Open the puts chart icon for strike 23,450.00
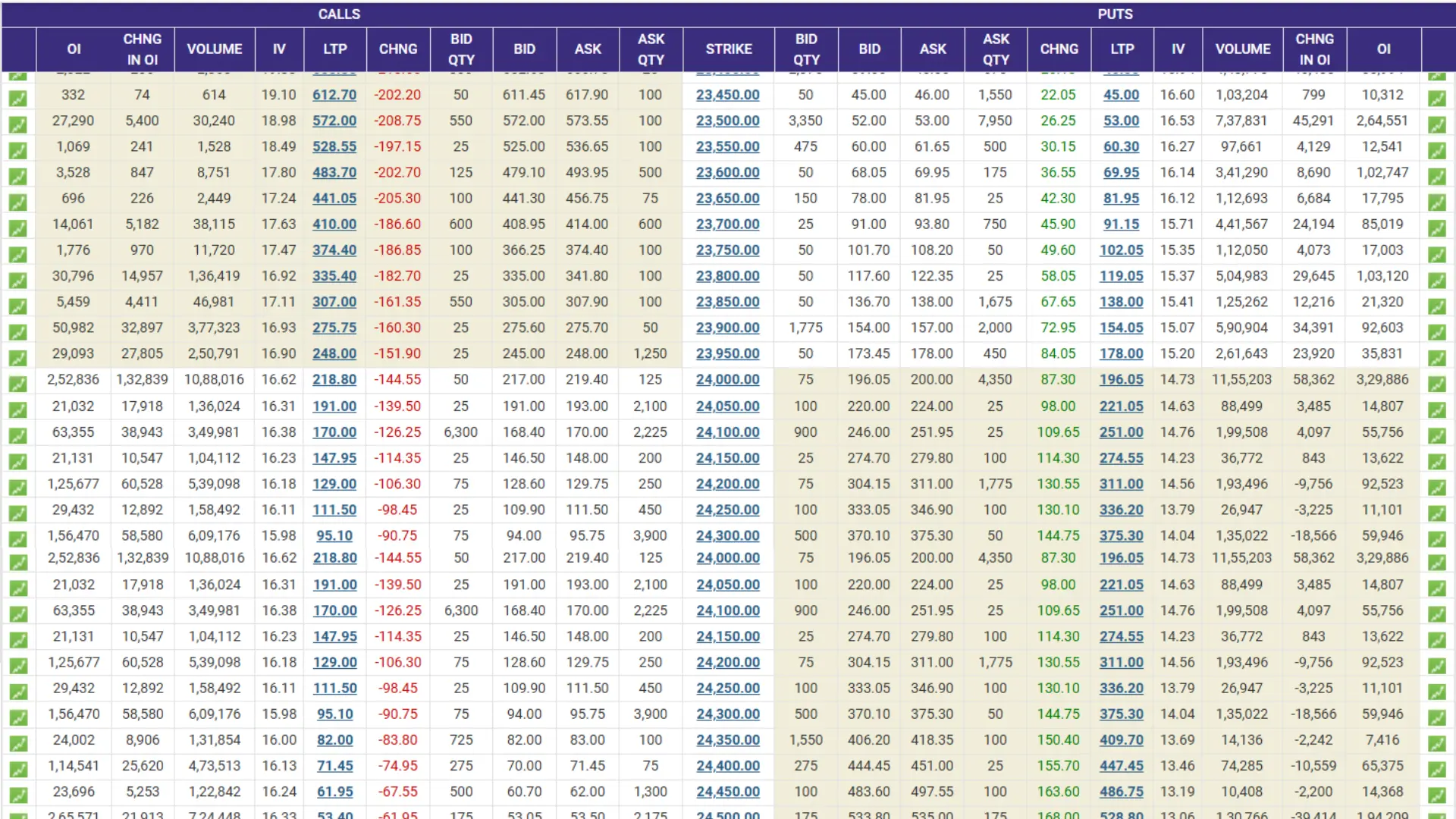The height and width of the screenshot is (819, 1456). click(1436, 98)
